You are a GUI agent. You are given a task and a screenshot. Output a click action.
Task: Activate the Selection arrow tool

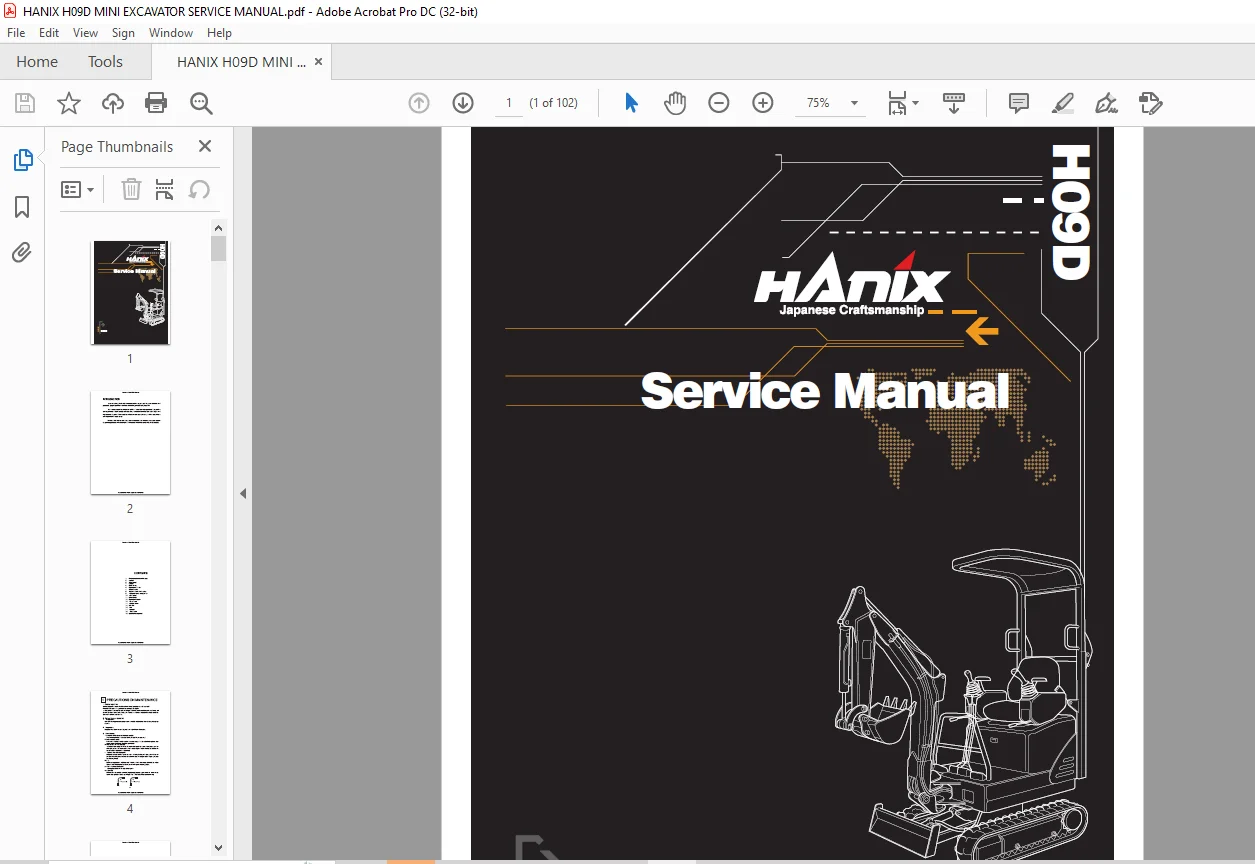coord(631,103)
